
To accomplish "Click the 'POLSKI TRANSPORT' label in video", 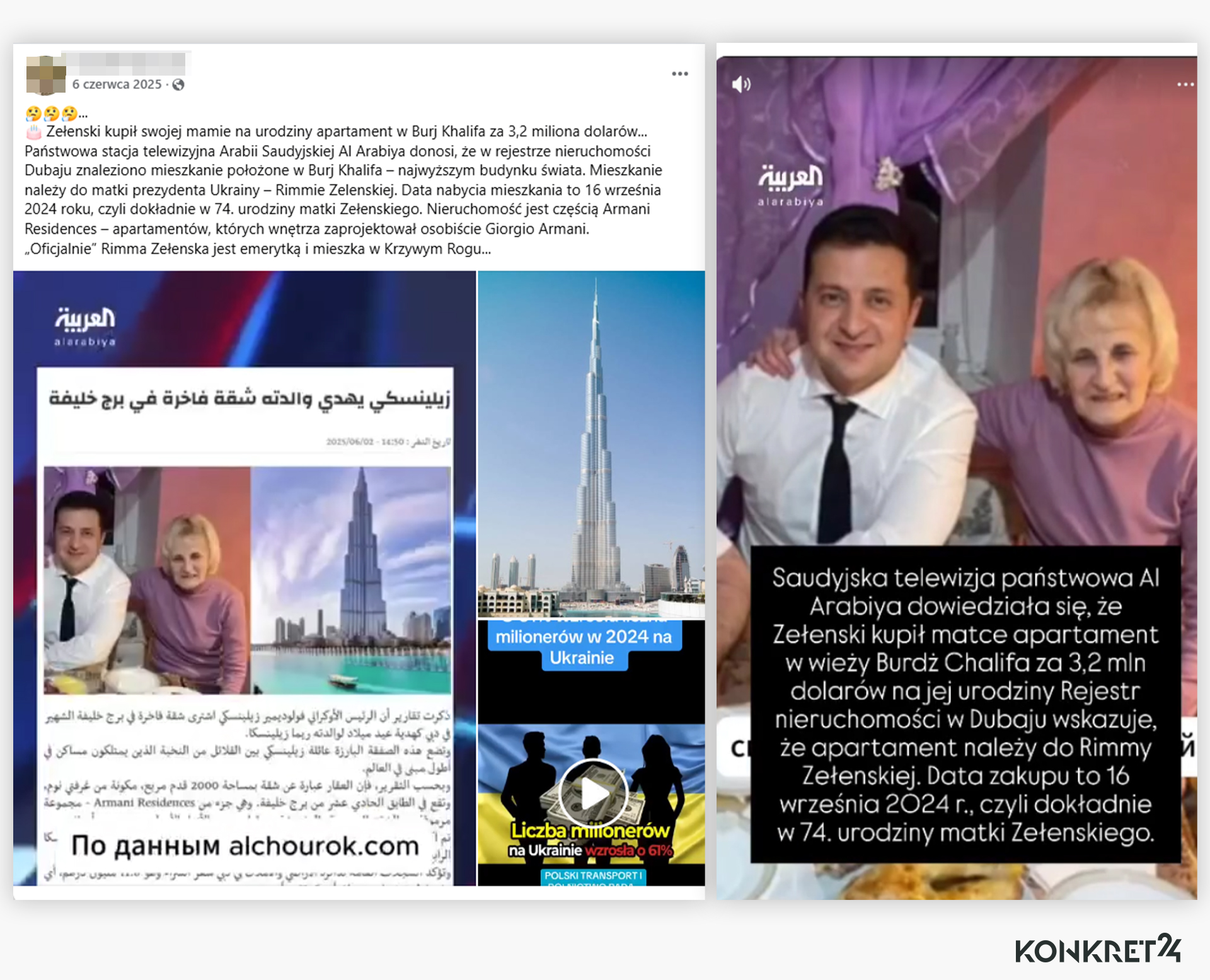I will click(x=593, y=875).
